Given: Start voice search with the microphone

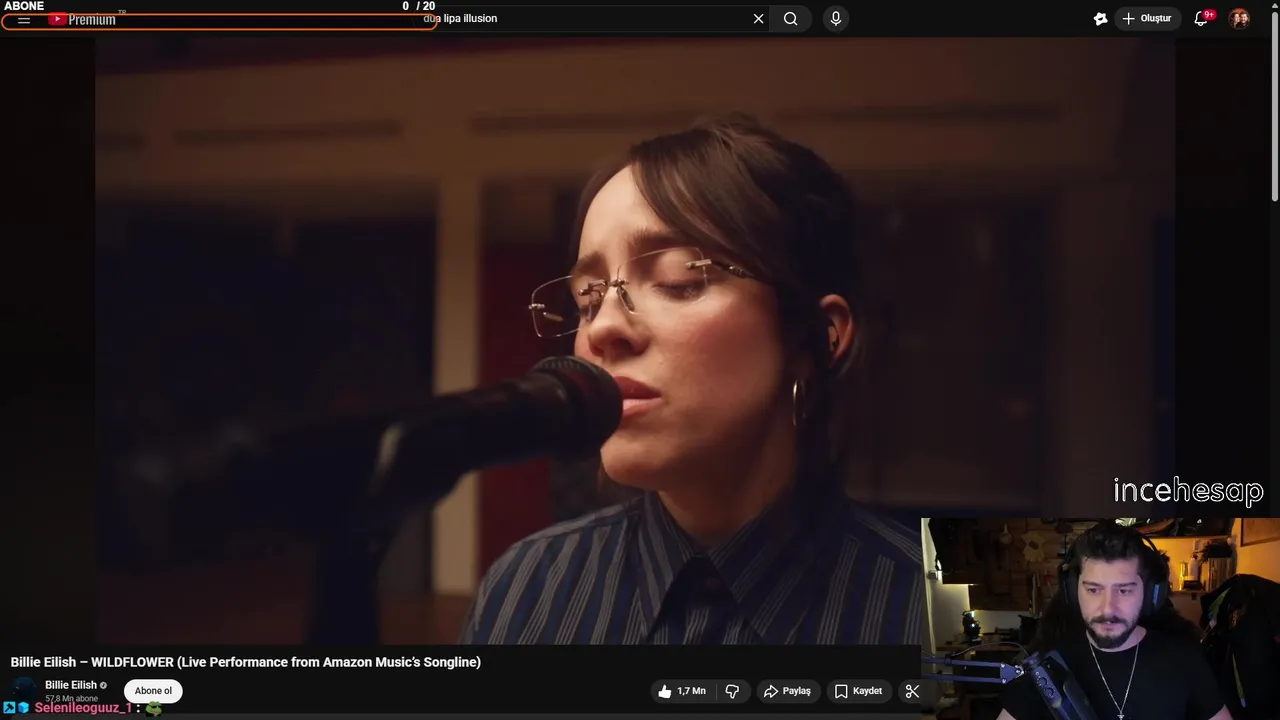Looking at the screenshot, I should (x=836, y=19).
